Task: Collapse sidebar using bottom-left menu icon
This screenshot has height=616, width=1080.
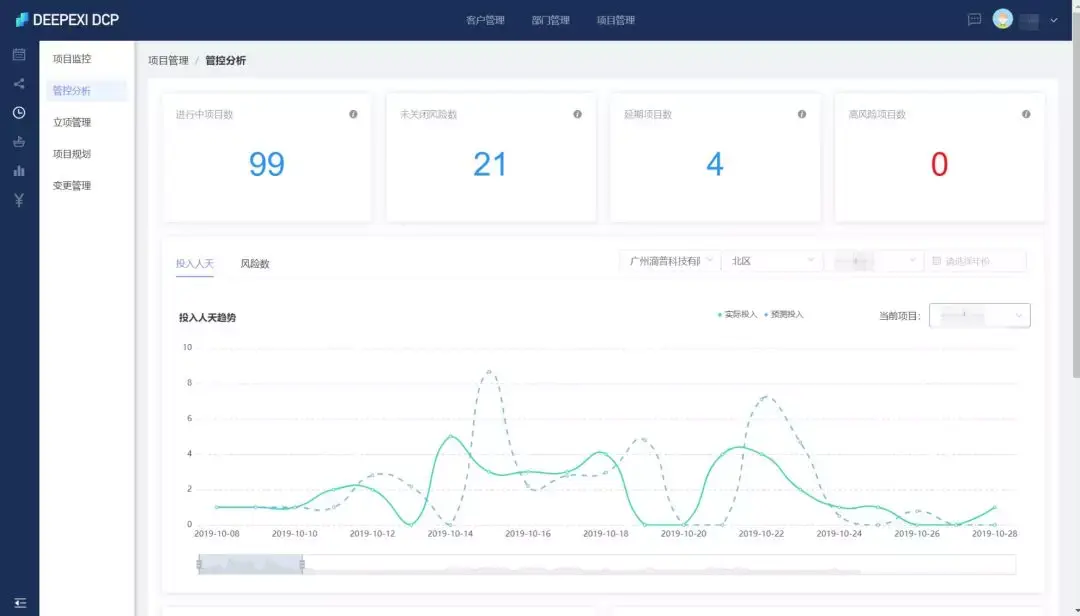Action: 20,603
